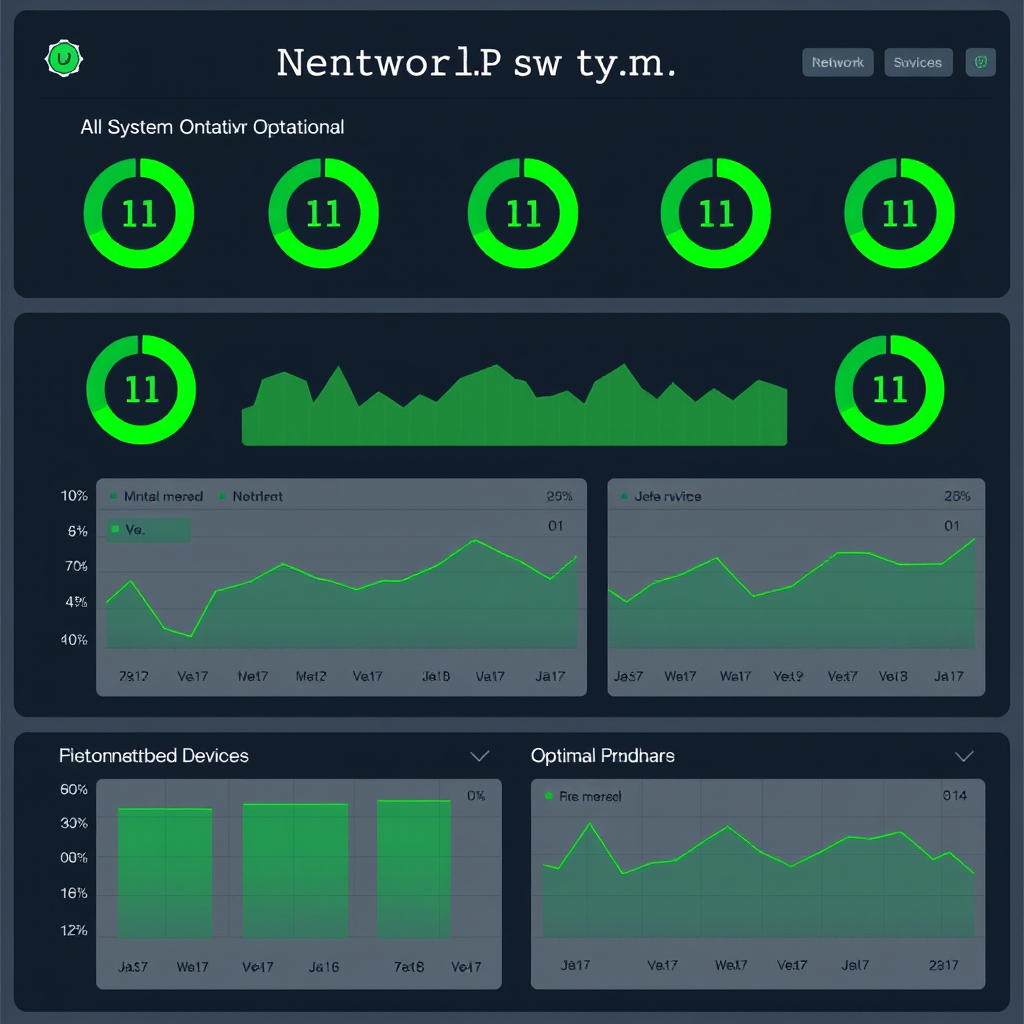The height and width of the screenshot is (1024, 1024).
Task: Click the 26% value in the Jefe rwice chart
Action: [x=957, y=496]
